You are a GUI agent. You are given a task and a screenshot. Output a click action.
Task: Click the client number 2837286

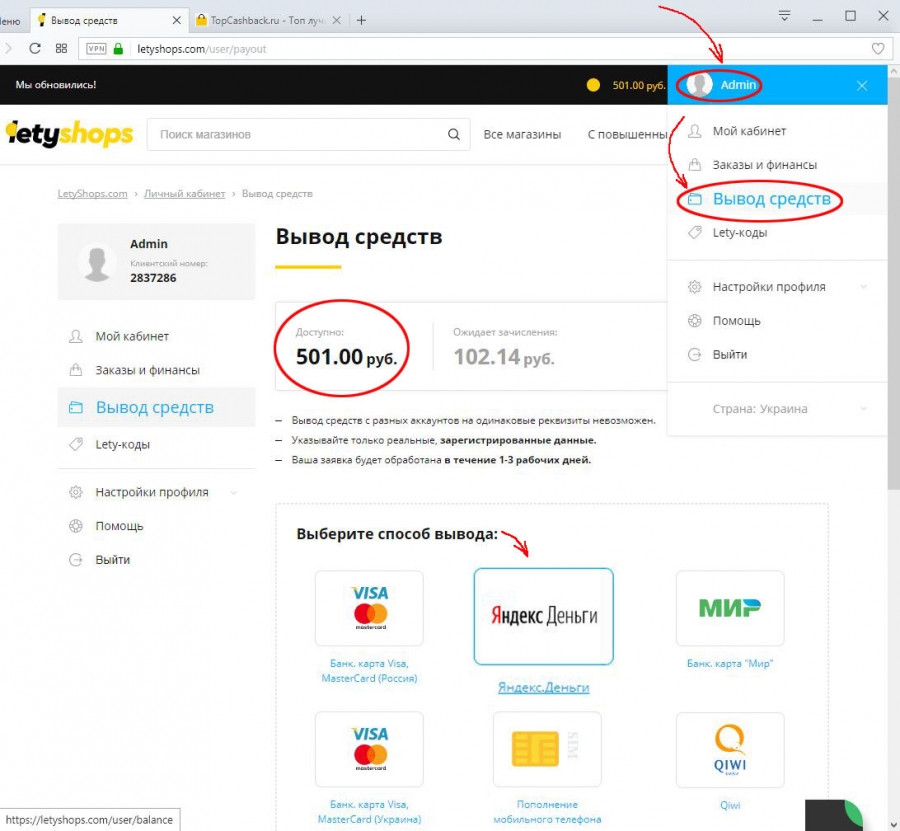point(153,278)
